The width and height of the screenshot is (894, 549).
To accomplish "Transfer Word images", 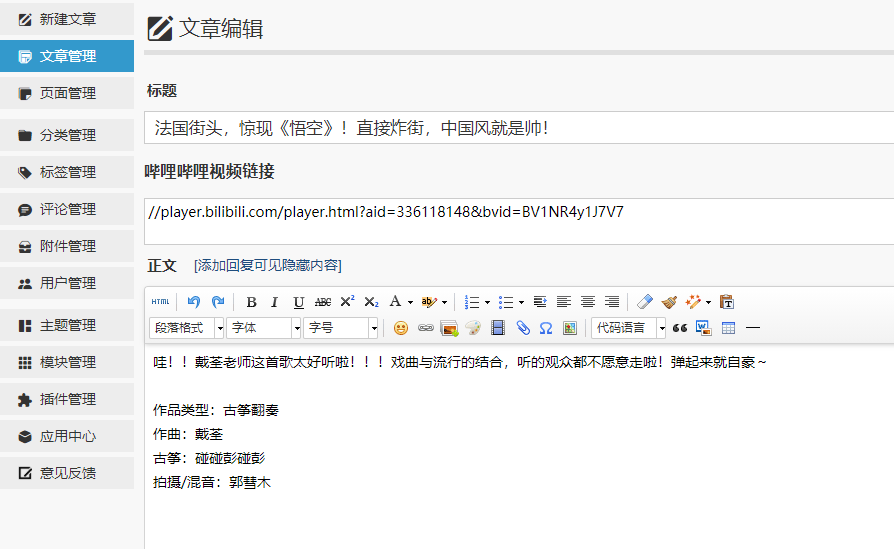I will click(x=704, y=328).
